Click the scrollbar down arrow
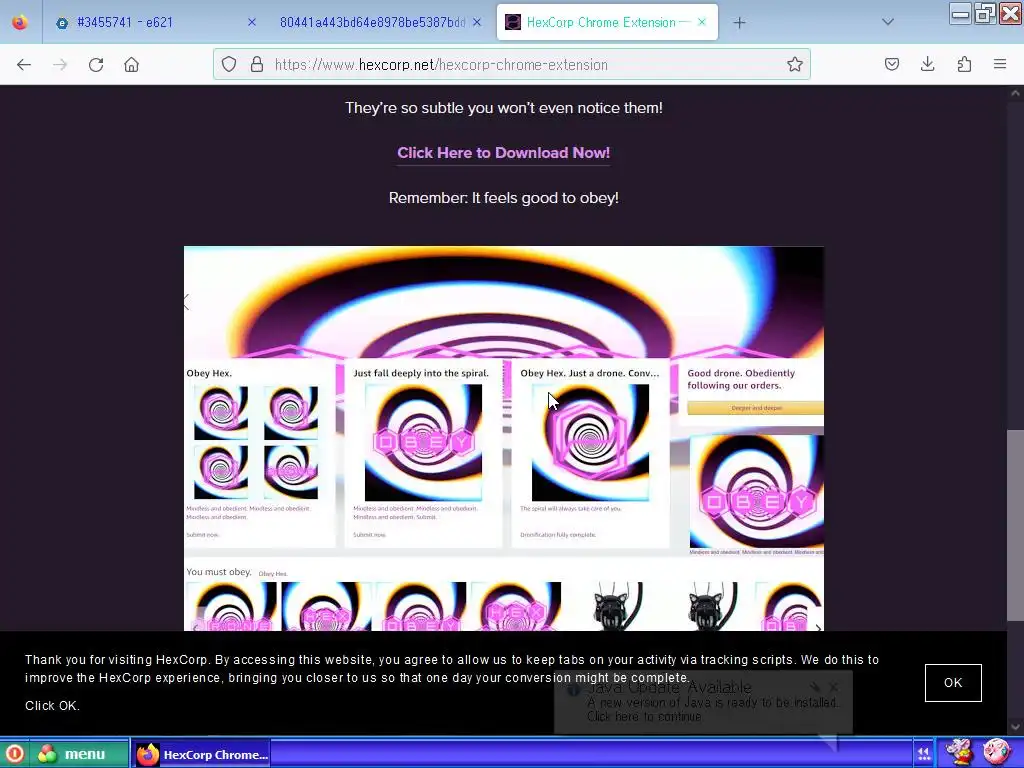 click(1016, 726)
